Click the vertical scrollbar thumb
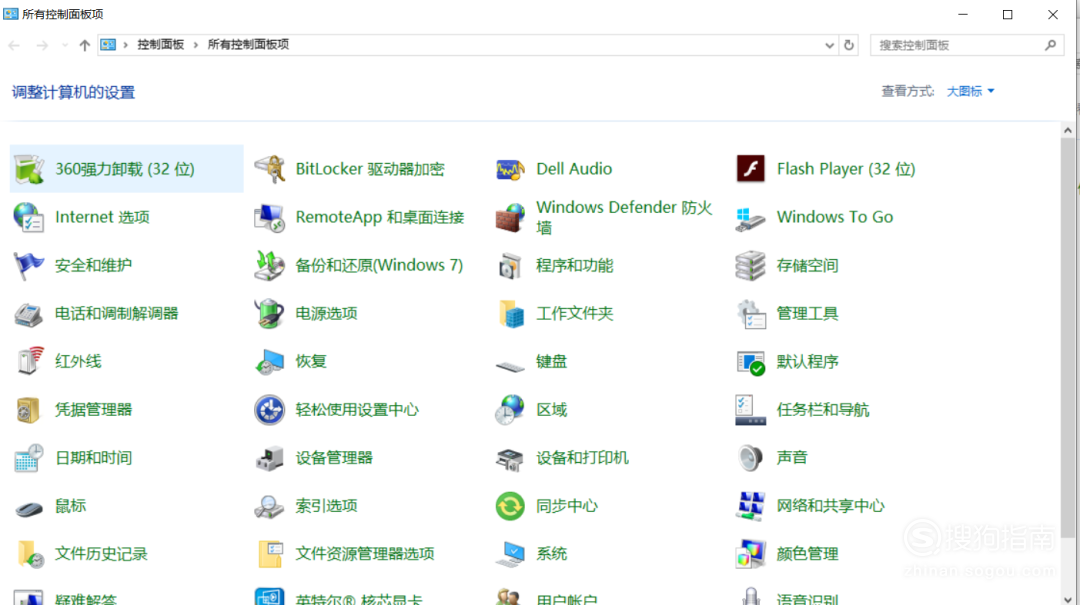This screenshot has height=605, width=1080. coord(1068,338)
